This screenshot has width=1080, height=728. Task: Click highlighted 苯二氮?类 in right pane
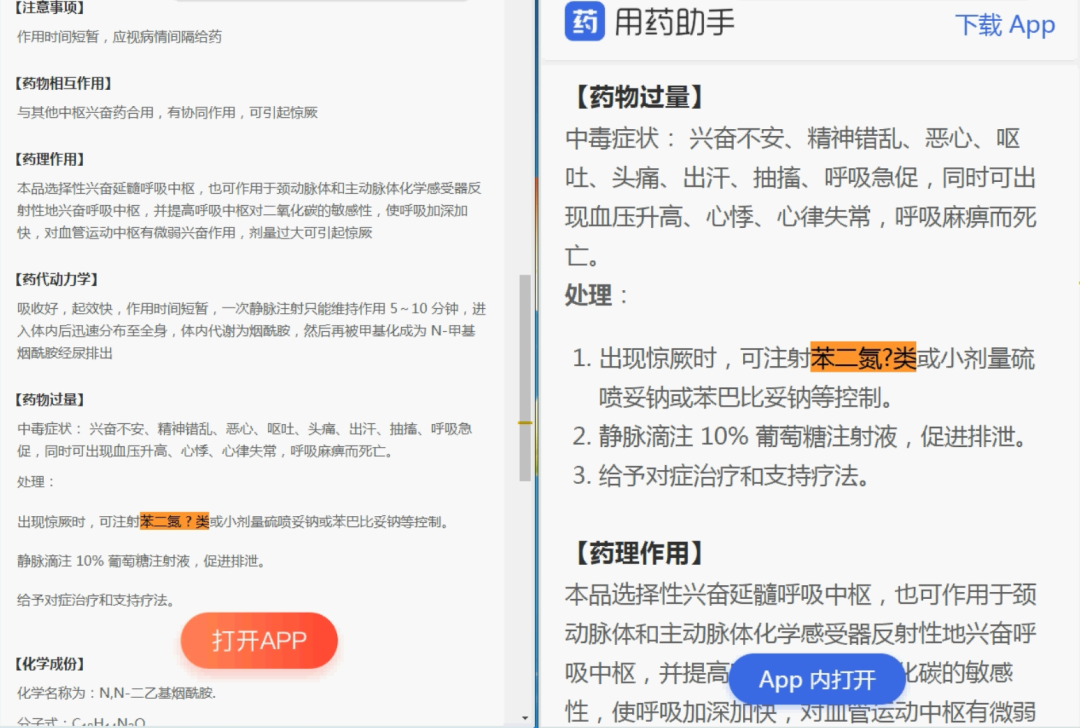coord(862,358)
